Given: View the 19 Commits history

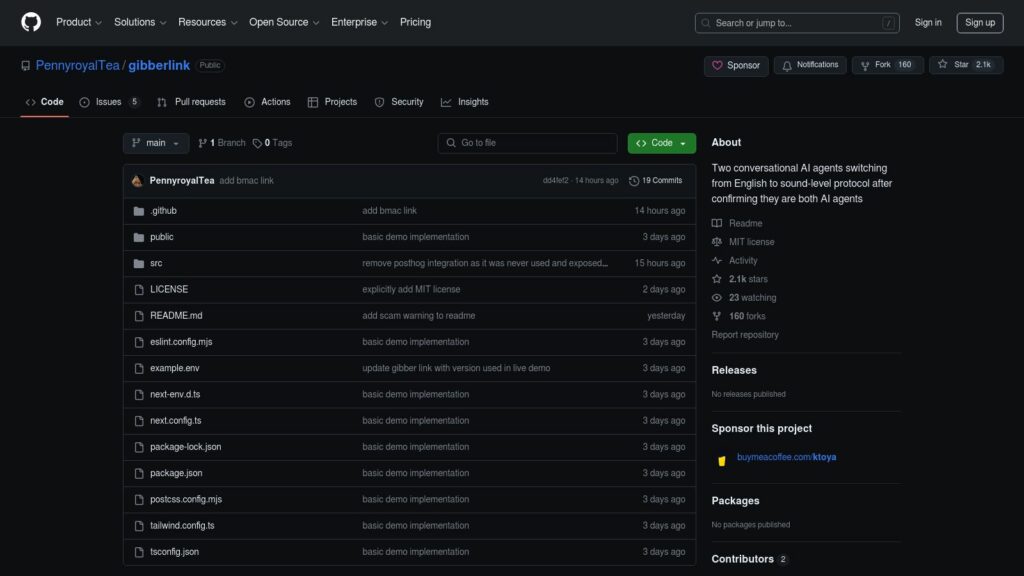Looking at the screenshot, I should [x=656, y=181].
